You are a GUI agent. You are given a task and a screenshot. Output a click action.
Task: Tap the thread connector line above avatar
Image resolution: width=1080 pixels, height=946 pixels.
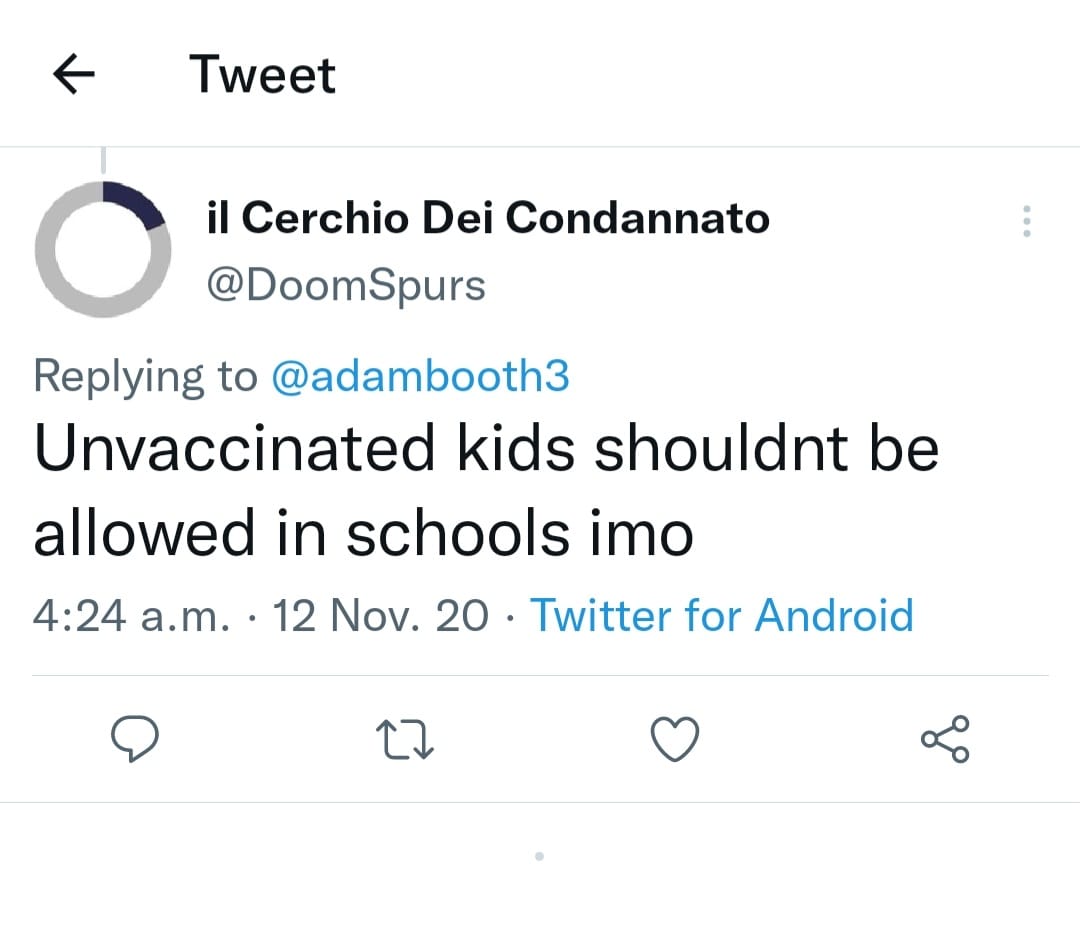[x=103, y=160]
